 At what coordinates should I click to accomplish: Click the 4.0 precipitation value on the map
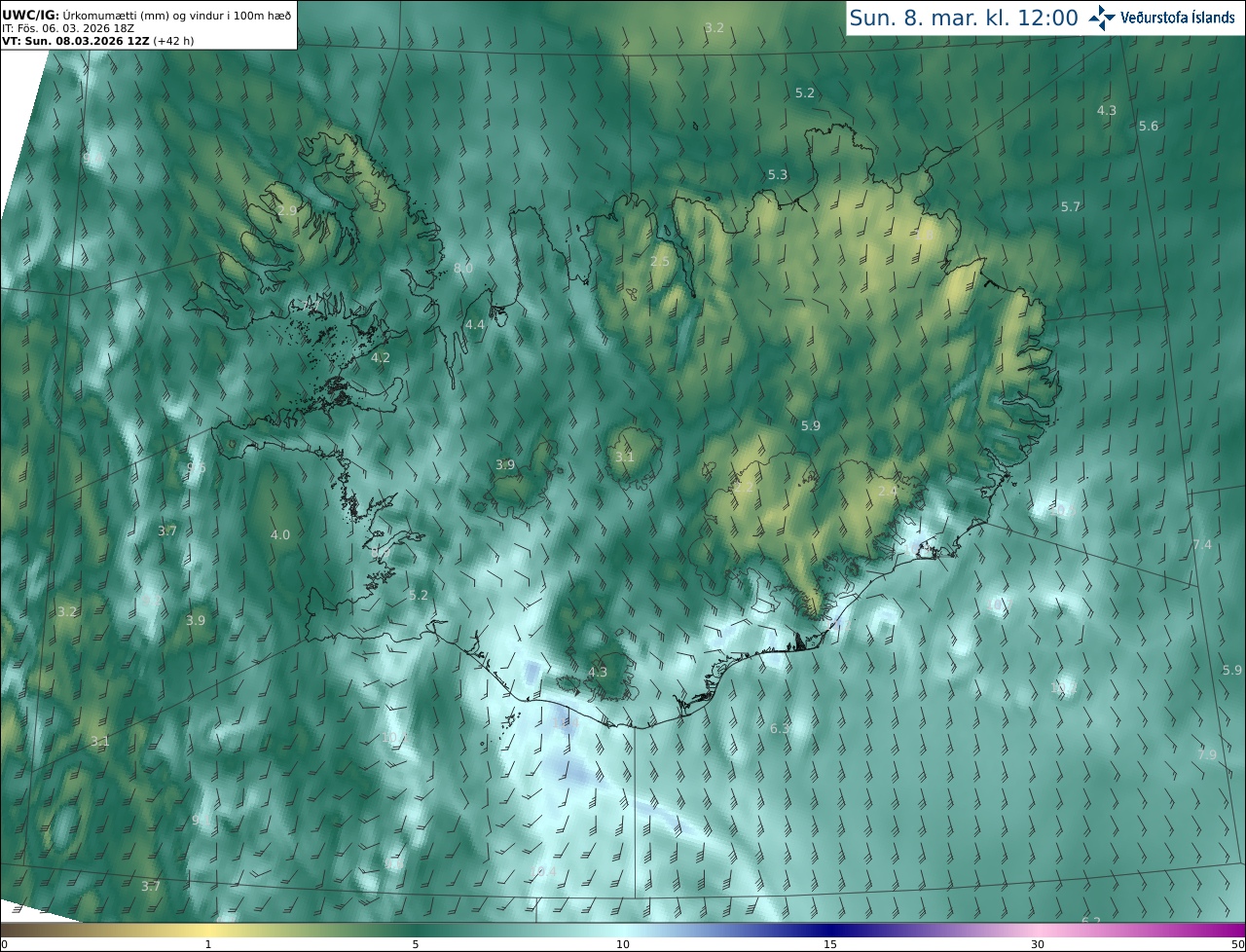coord(280,535)
